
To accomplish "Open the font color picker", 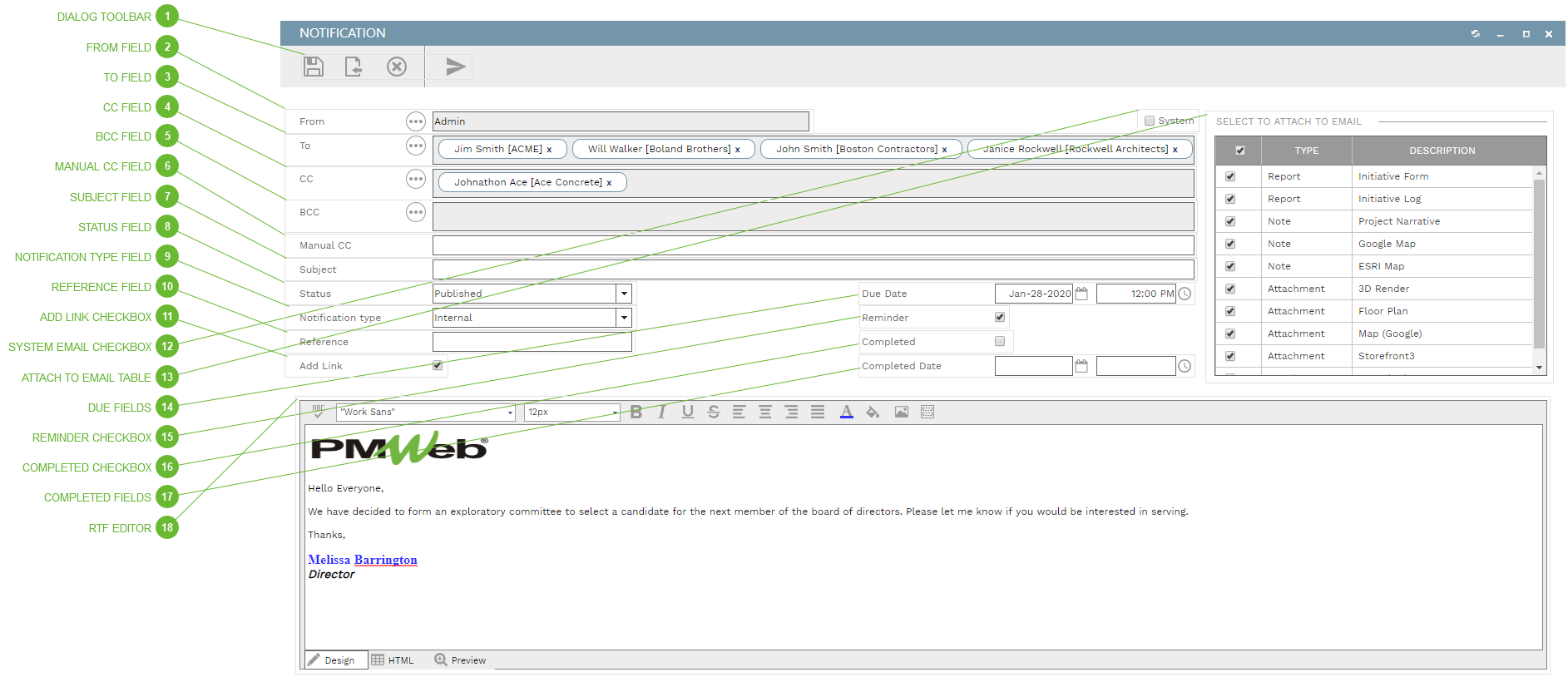I will coord(846,413).
